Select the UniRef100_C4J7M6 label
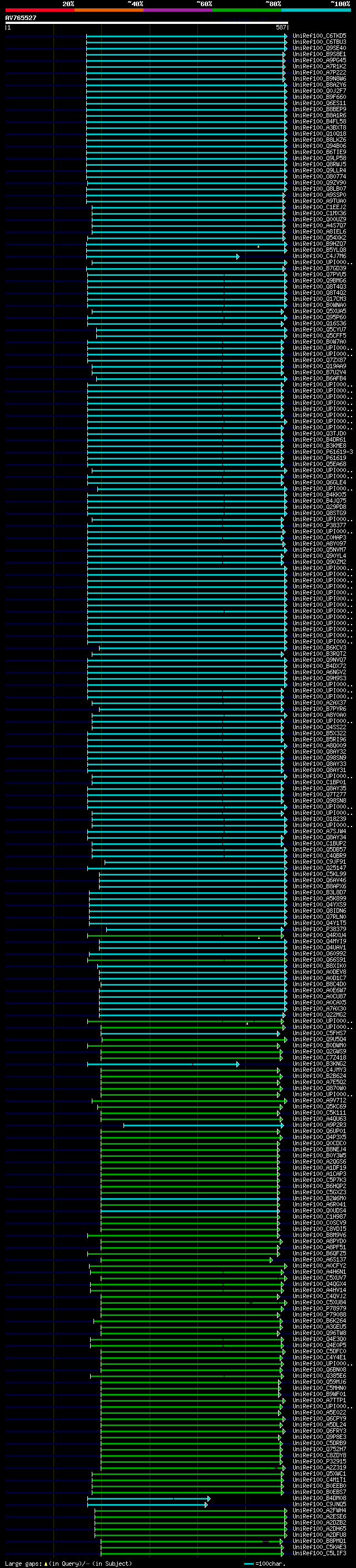 point(319,256)
